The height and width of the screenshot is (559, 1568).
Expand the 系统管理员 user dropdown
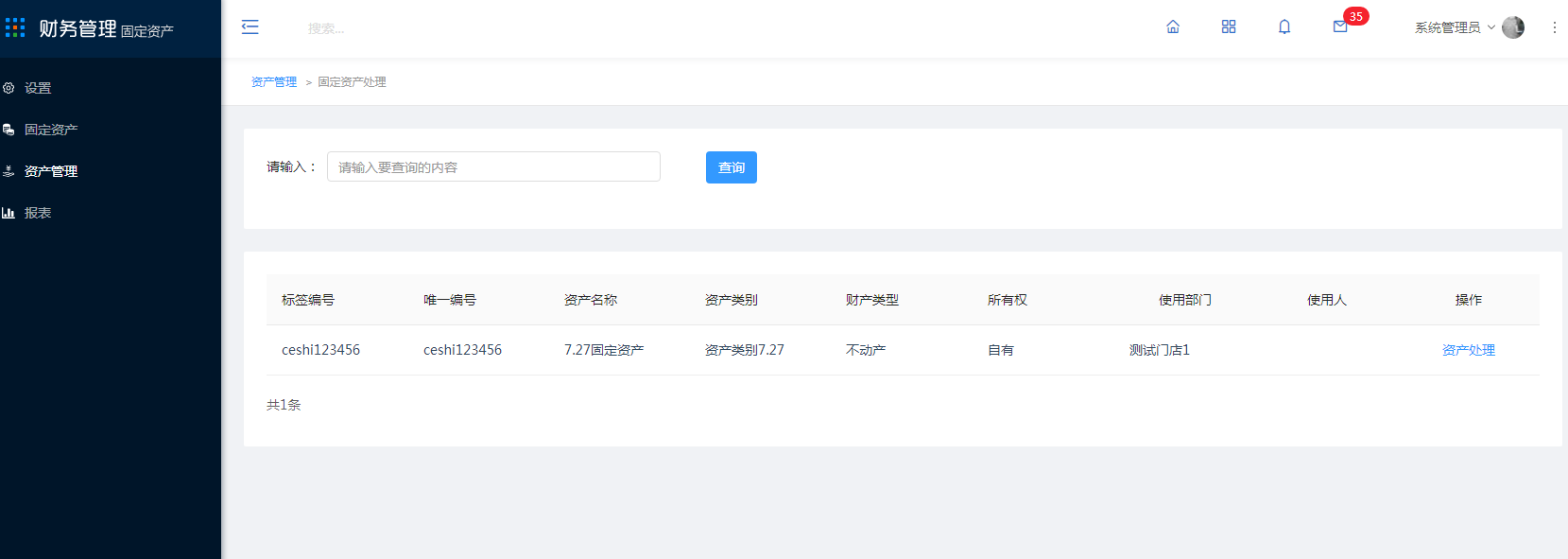tap(1455, 27)
